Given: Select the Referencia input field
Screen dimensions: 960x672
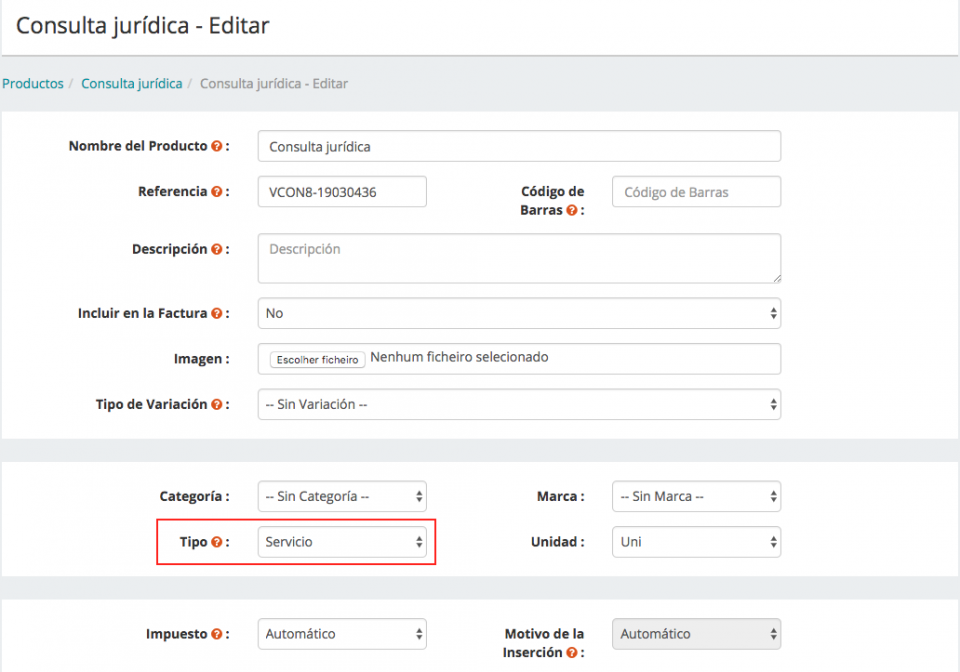Looking at the screenshot, I should [x=342, y=191].
